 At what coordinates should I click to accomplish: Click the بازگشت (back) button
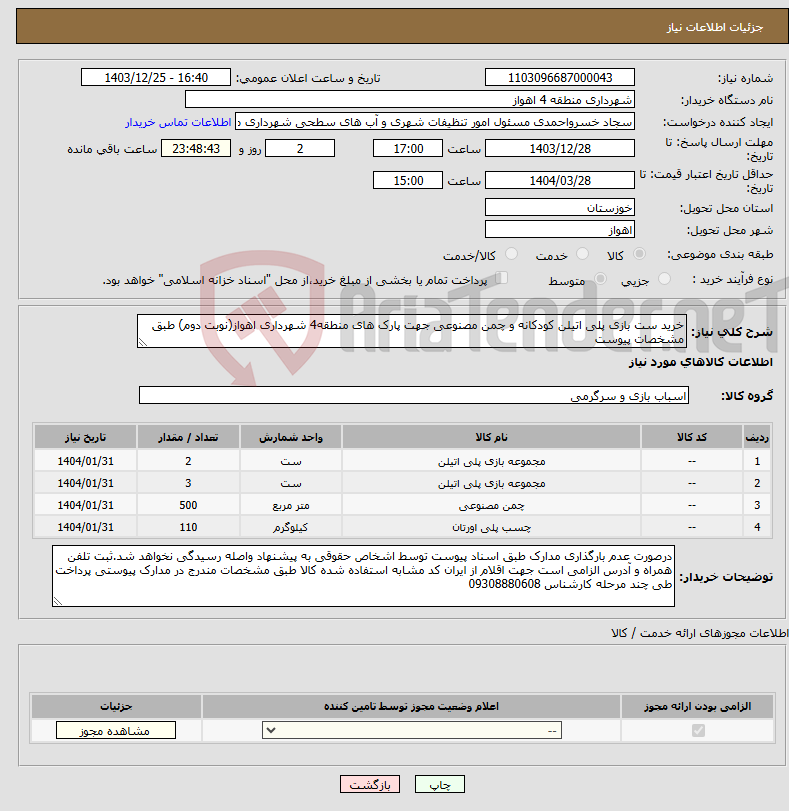click(370, 784)
